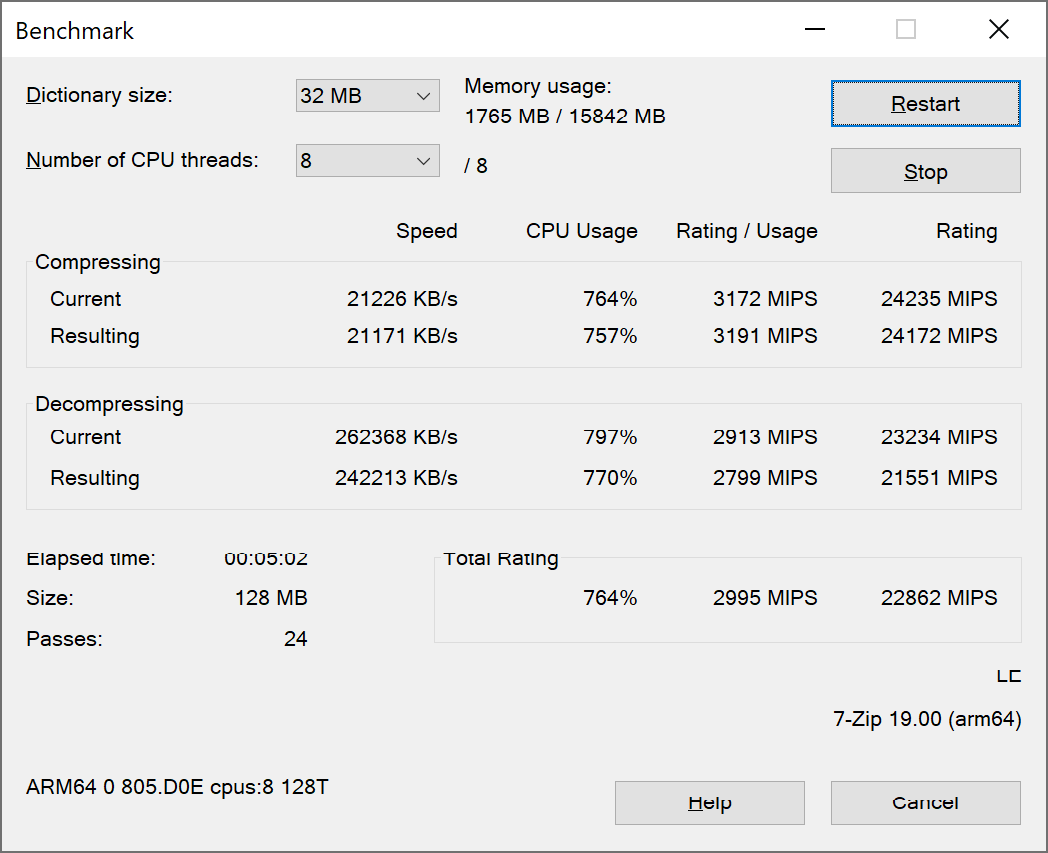The image size is (1048, 853).
Task: Click the Speed column header
Action: [x=426, y=231]
